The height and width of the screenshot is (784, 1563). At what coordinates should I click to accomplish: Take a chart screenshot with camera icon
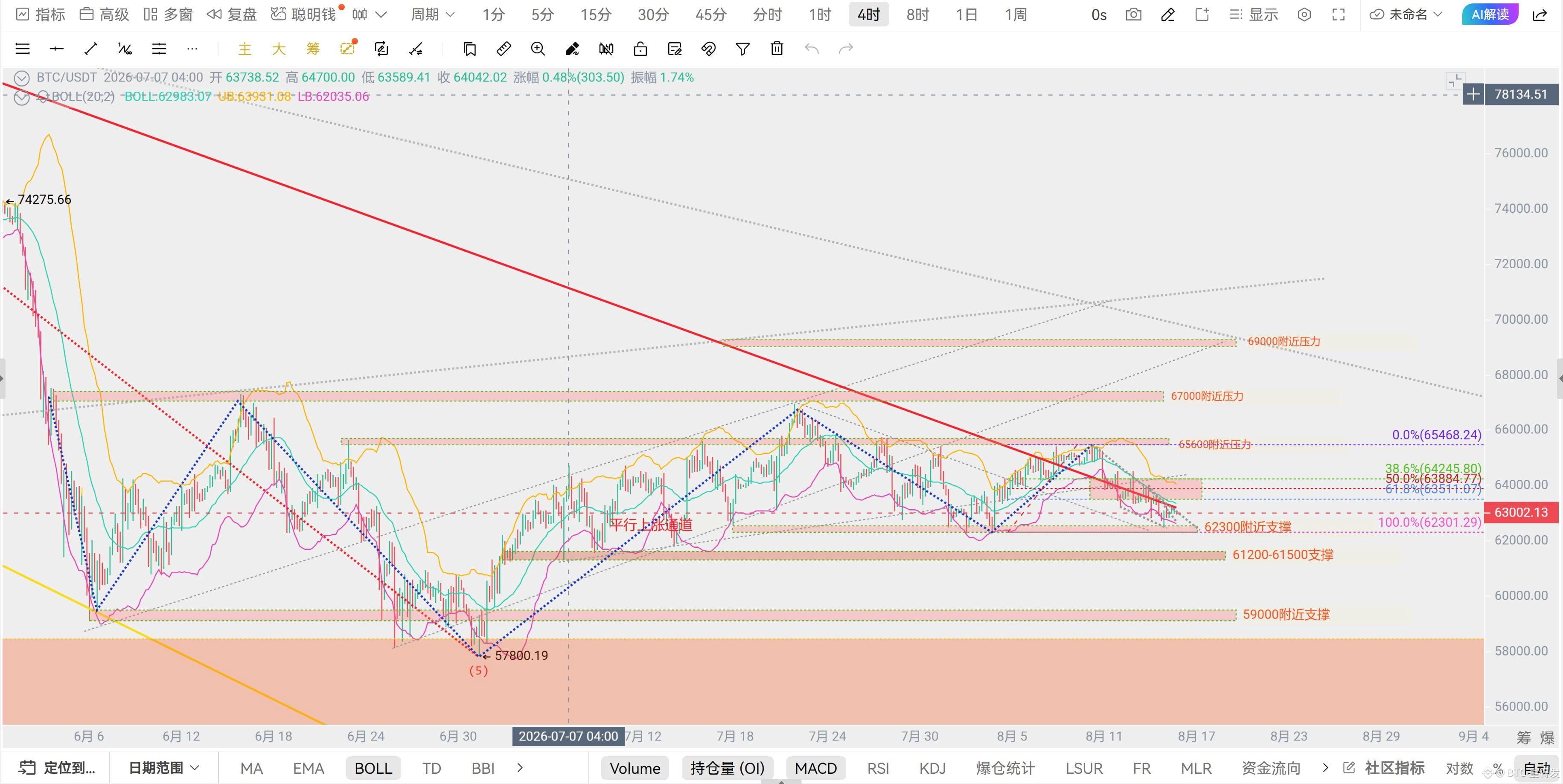[x=1133, y=15]
